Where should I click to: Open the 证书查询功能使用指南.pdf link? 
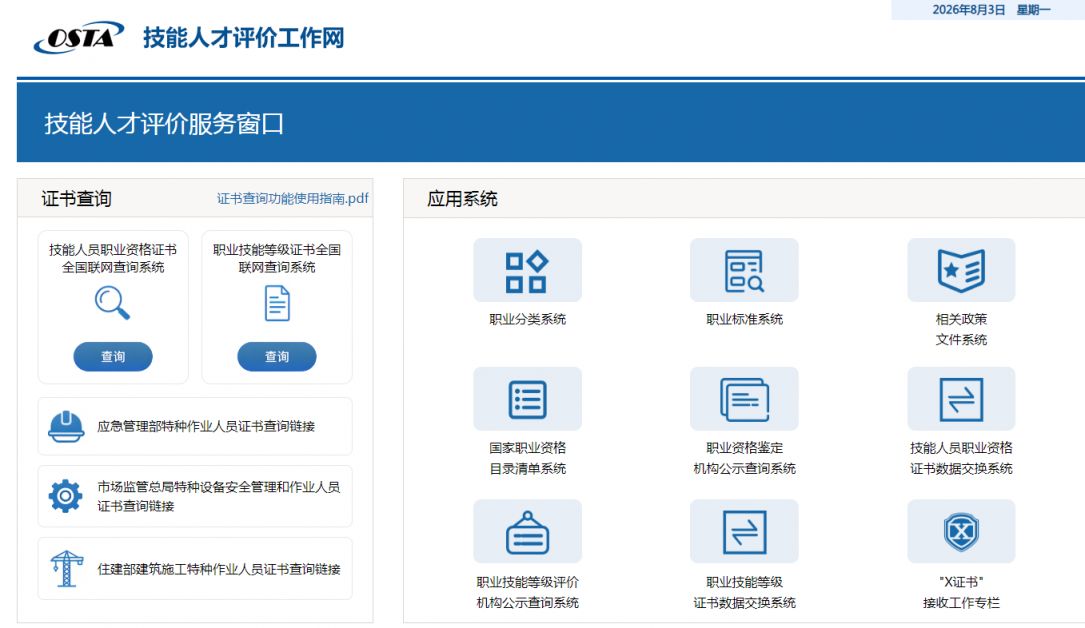[293, 198]
